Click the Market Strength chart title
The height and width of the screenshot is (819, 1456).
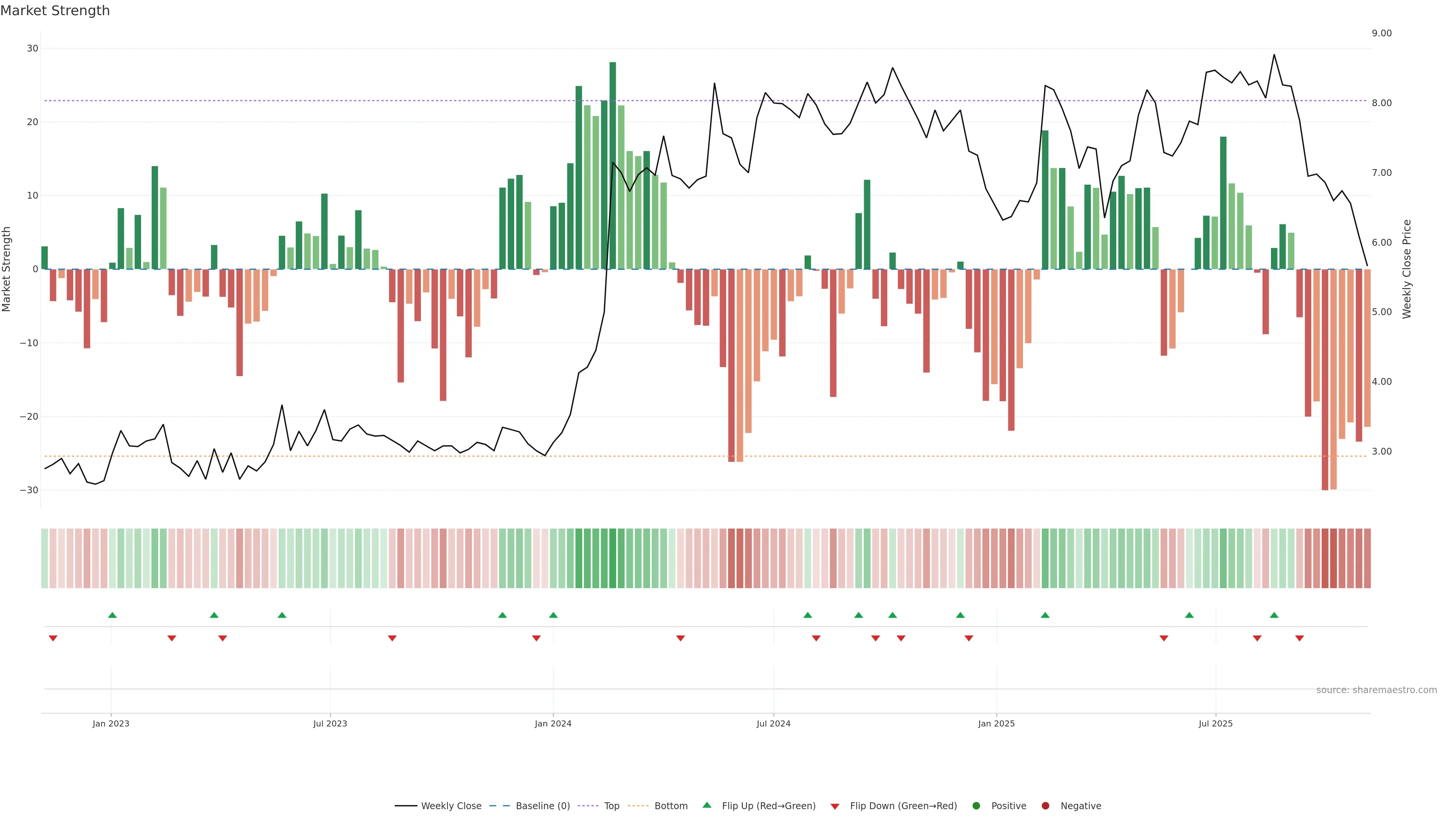(x=55, y=11)
